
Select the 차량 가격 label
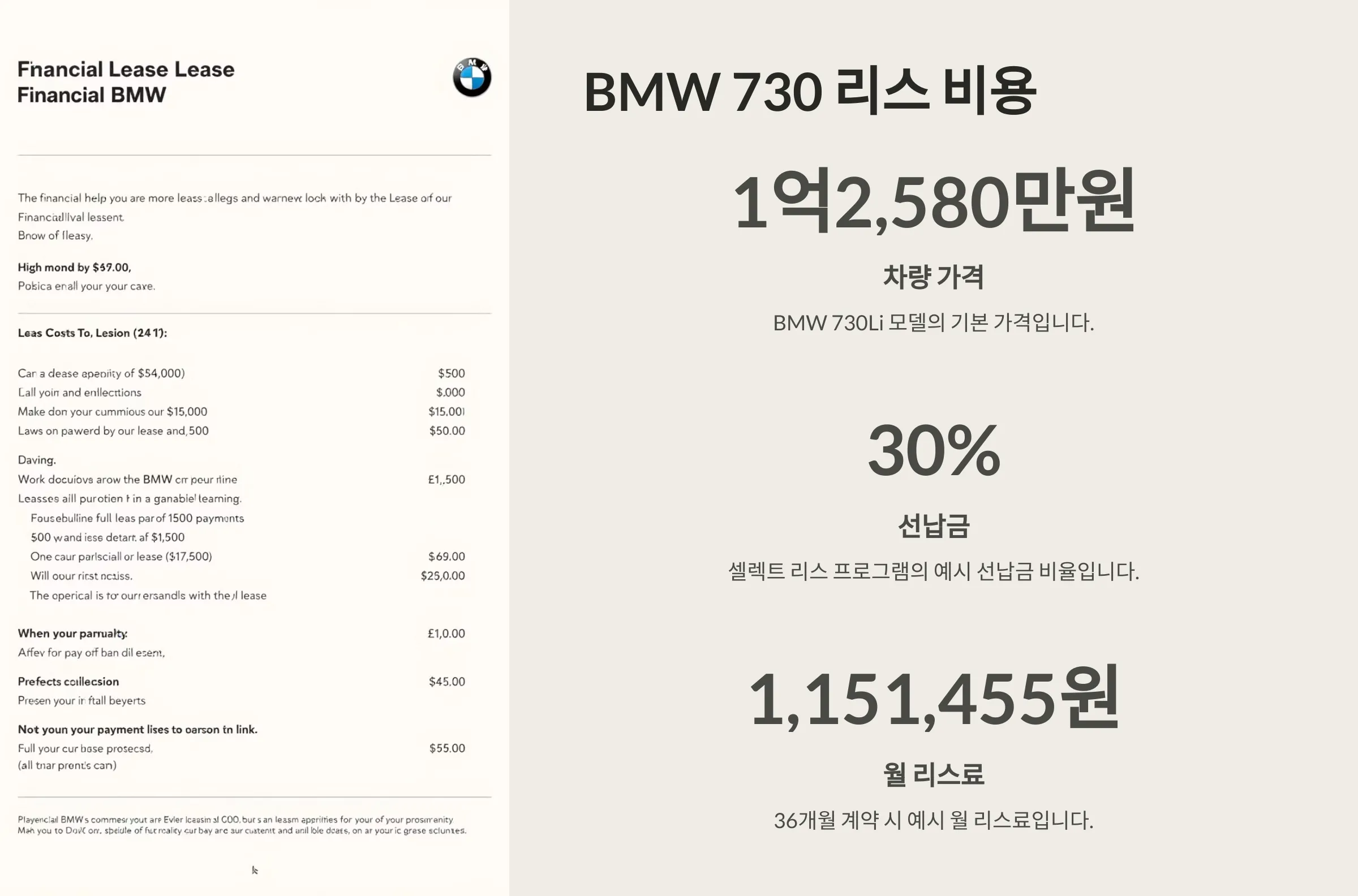(x=933, y=277)
